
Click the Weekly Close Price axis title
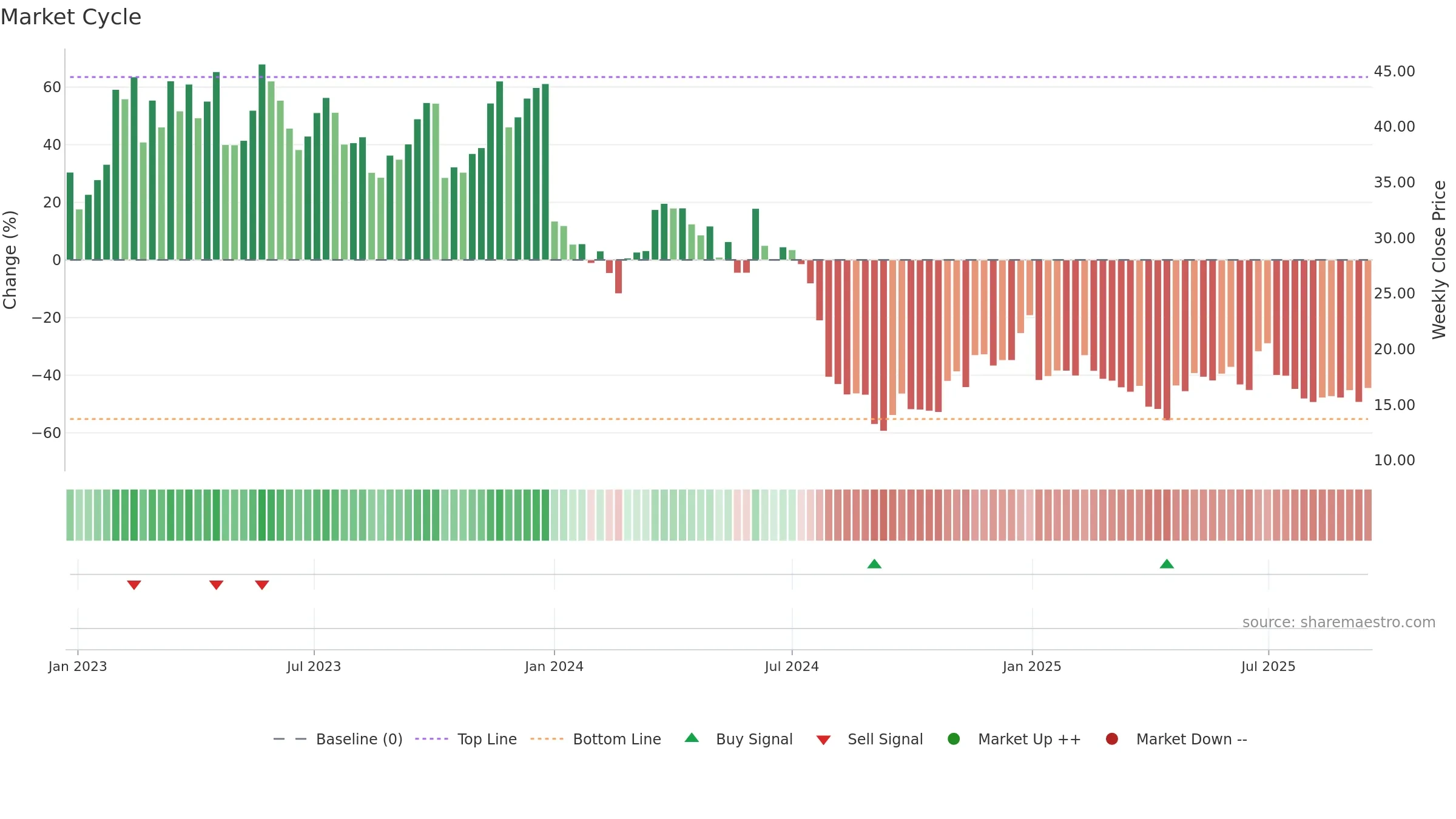coord(1439,260)
